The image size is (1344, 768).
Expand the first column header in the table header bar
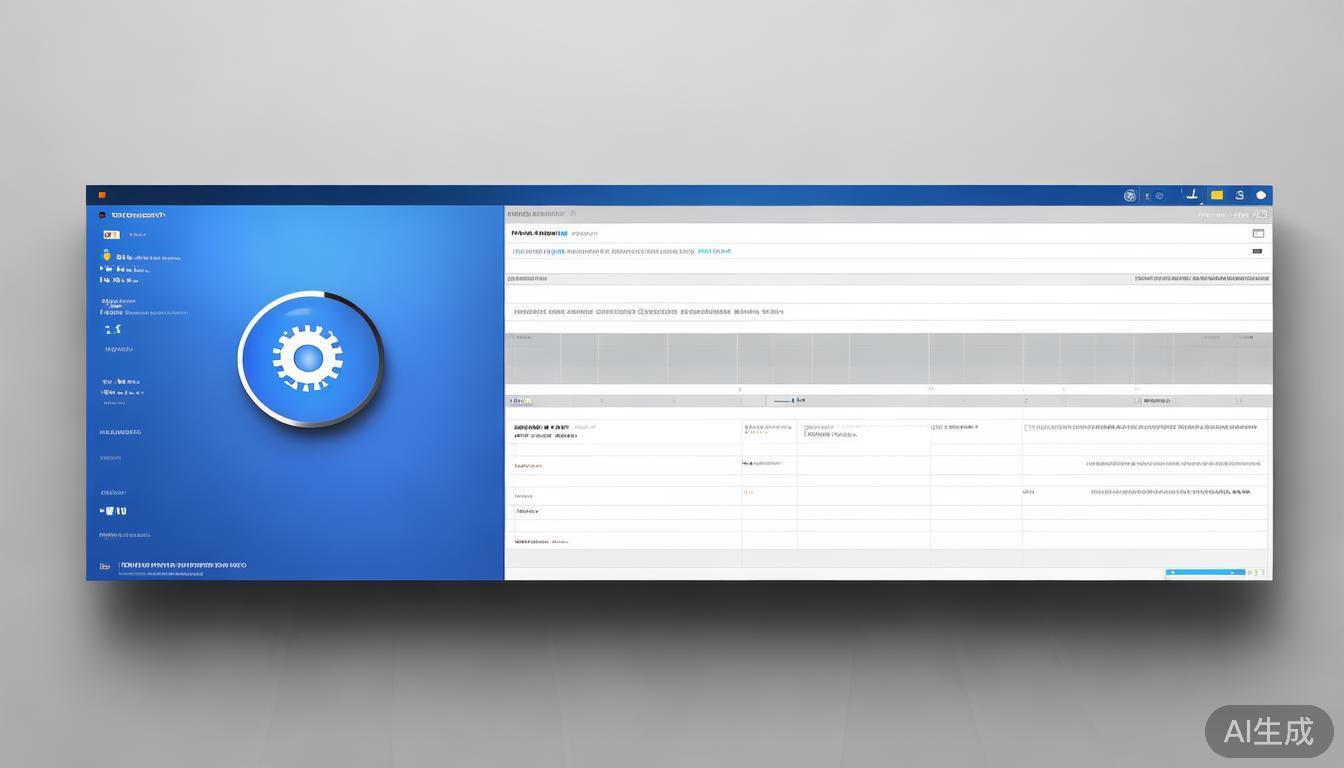(x=520, y=401)
